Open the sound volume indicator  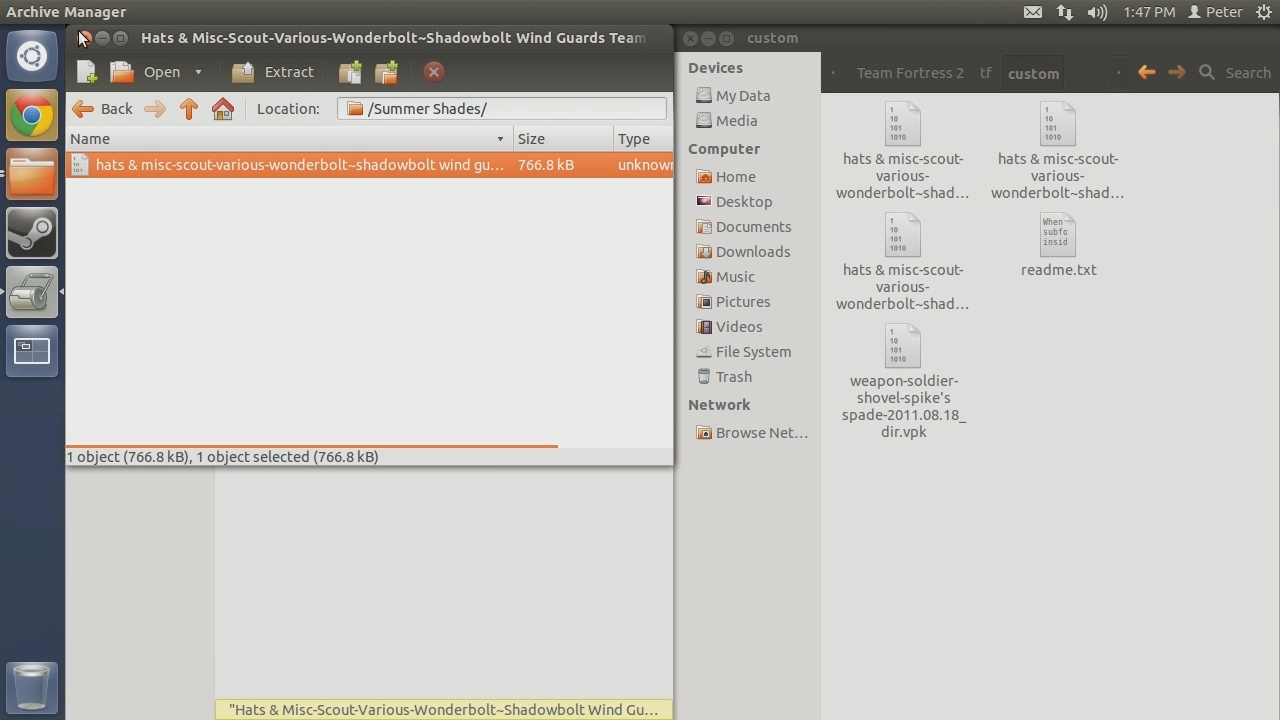pyautogui.click(x=1097, y=12)
